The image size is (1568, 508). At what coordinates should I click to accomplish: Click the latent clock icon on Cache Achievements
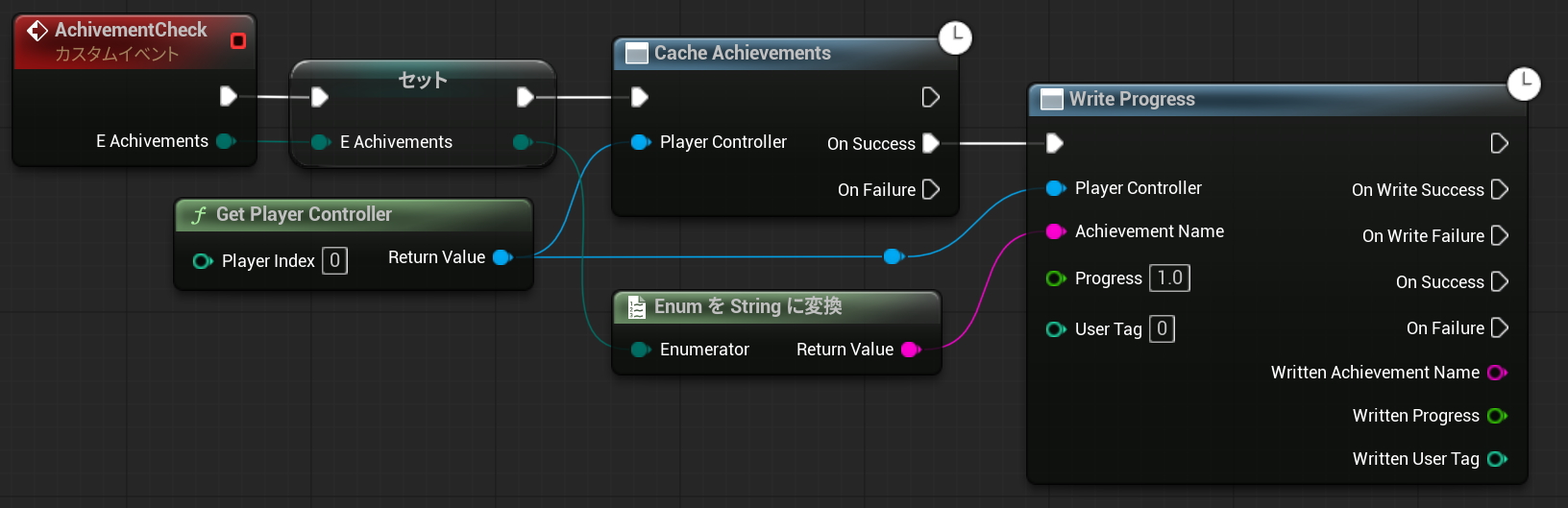(955, 37)
